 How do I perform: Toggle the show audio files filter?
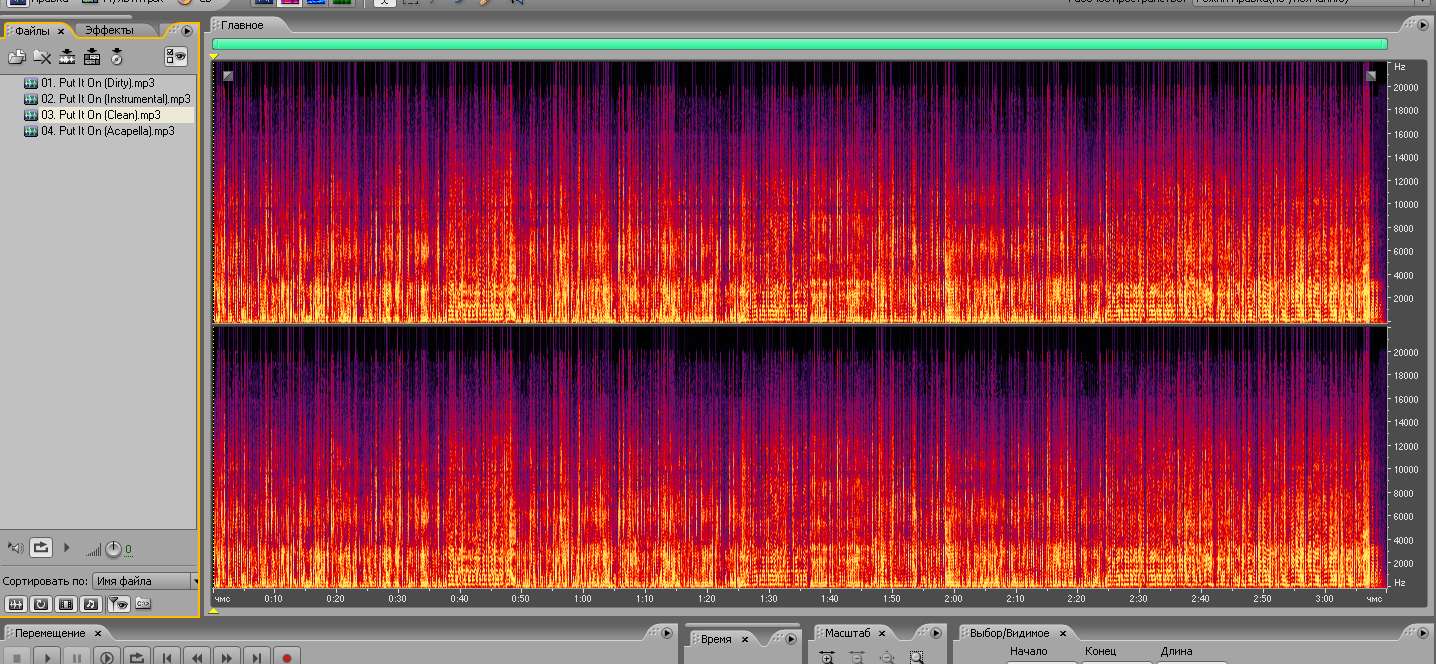[15, 603]
